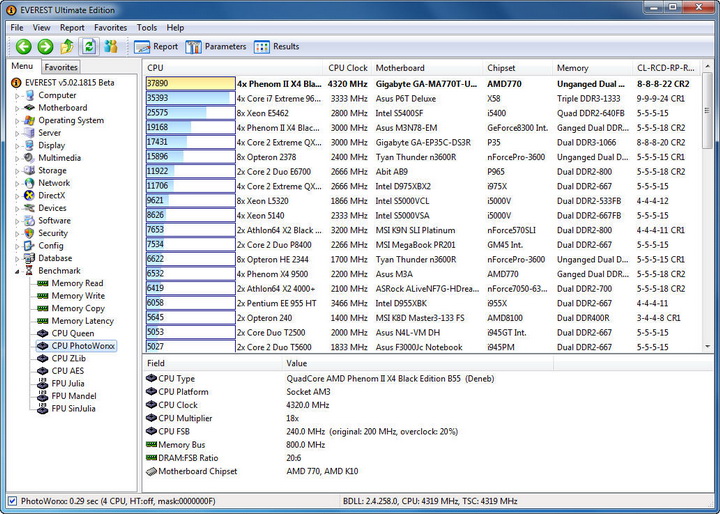Open benchmark Parameters

click(x=216, y=46)
